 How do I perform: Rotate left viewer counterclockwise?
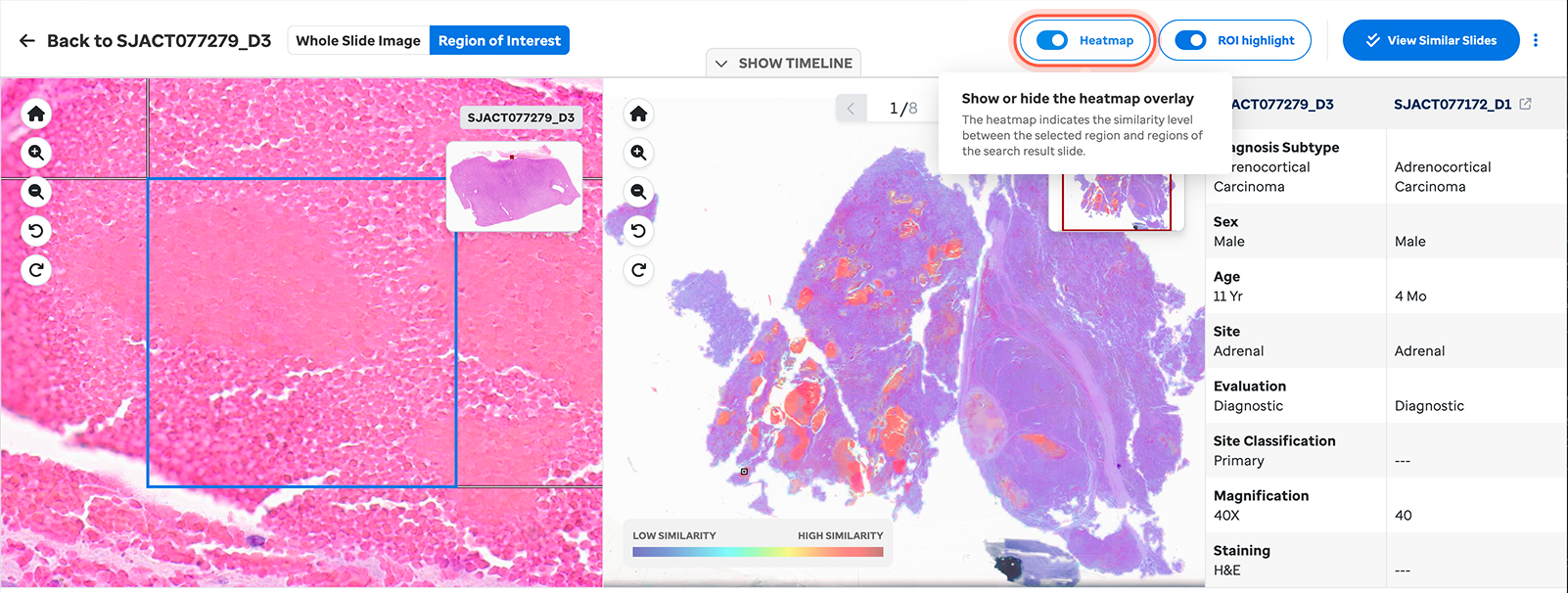36,231
